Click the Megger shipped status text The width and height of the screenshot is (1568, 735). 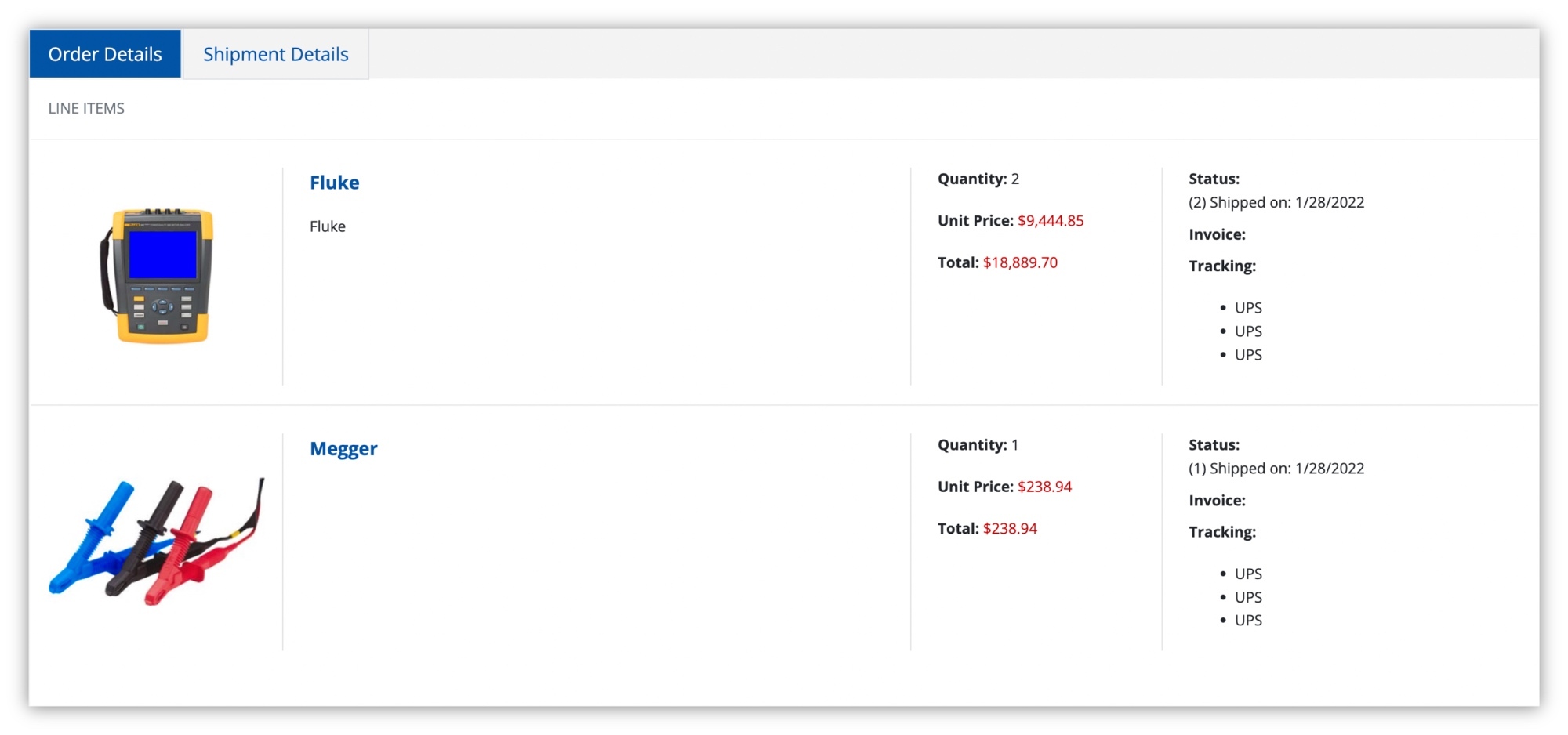click(1276, 469)
